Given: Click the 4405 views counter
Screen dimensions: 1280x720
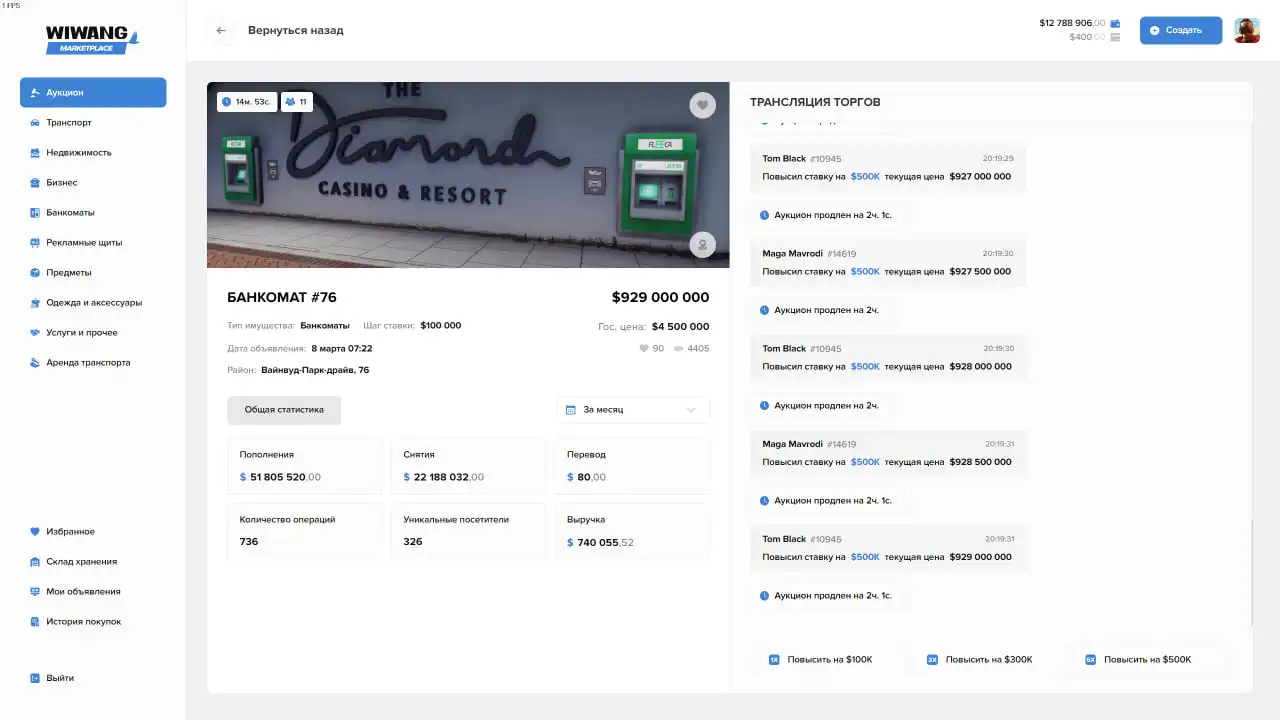Looking at the screenshot, I should tap(692, 349).
